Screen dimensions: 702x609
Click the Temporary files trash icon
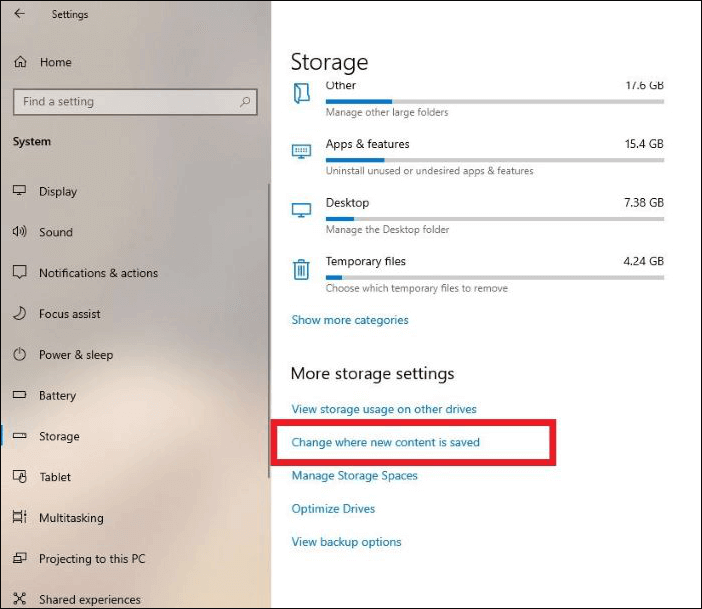301,269
